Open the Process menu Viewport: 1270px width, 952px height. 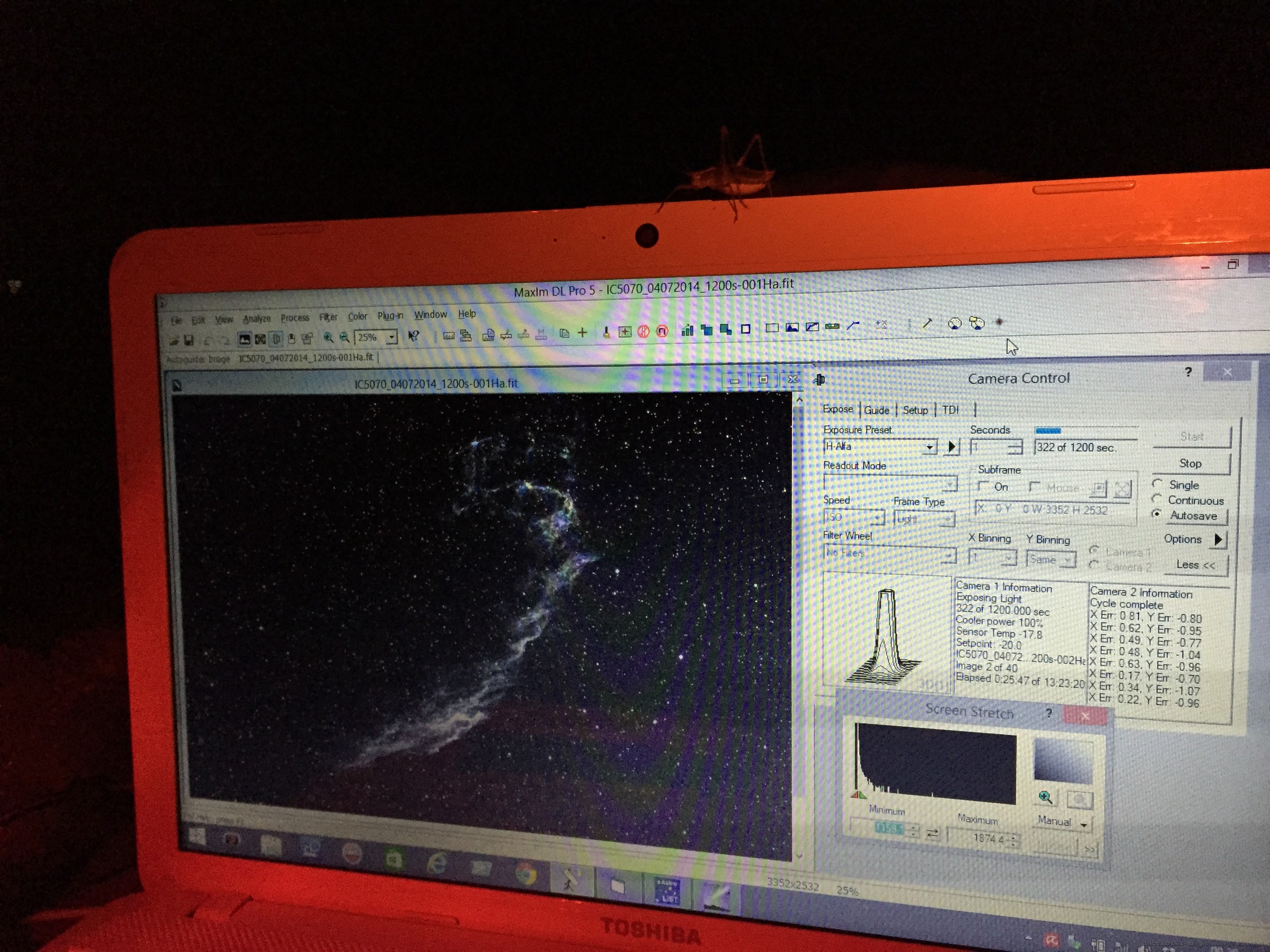click(295, 318)
